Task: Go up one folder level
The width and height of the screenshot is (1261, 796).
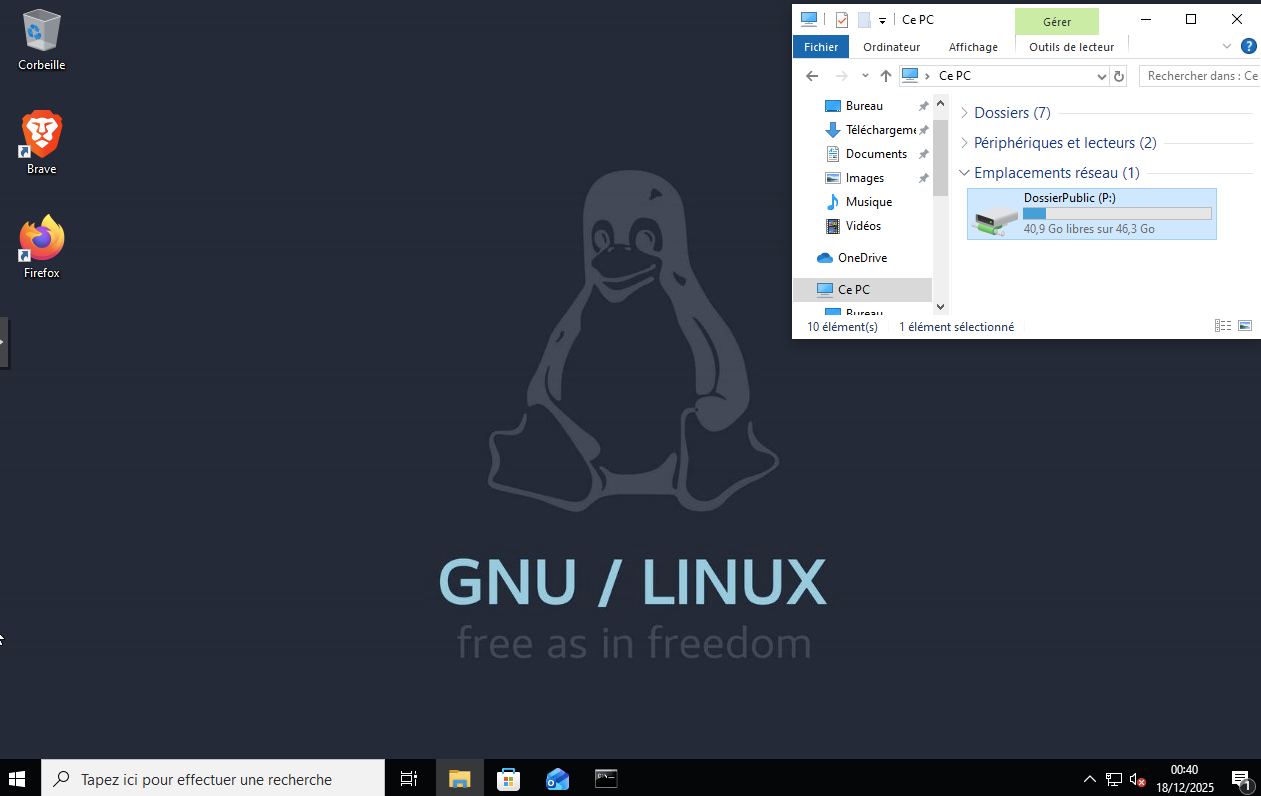Action: click(885, 76)
